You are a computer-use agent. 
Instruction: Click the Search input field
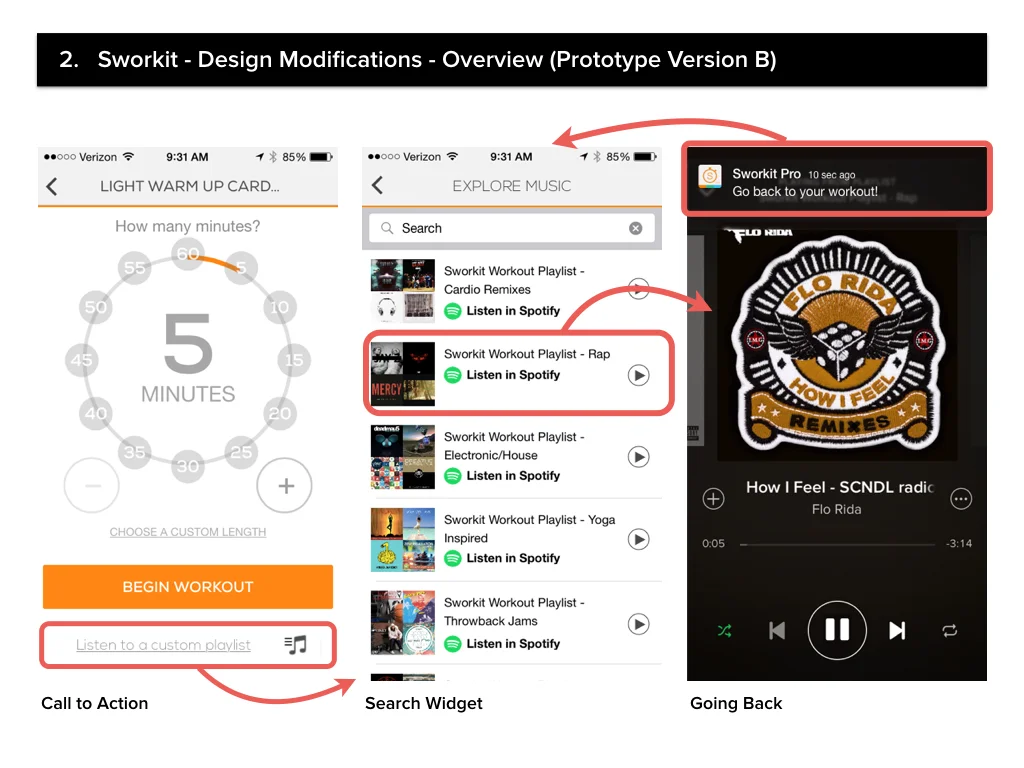511,228
